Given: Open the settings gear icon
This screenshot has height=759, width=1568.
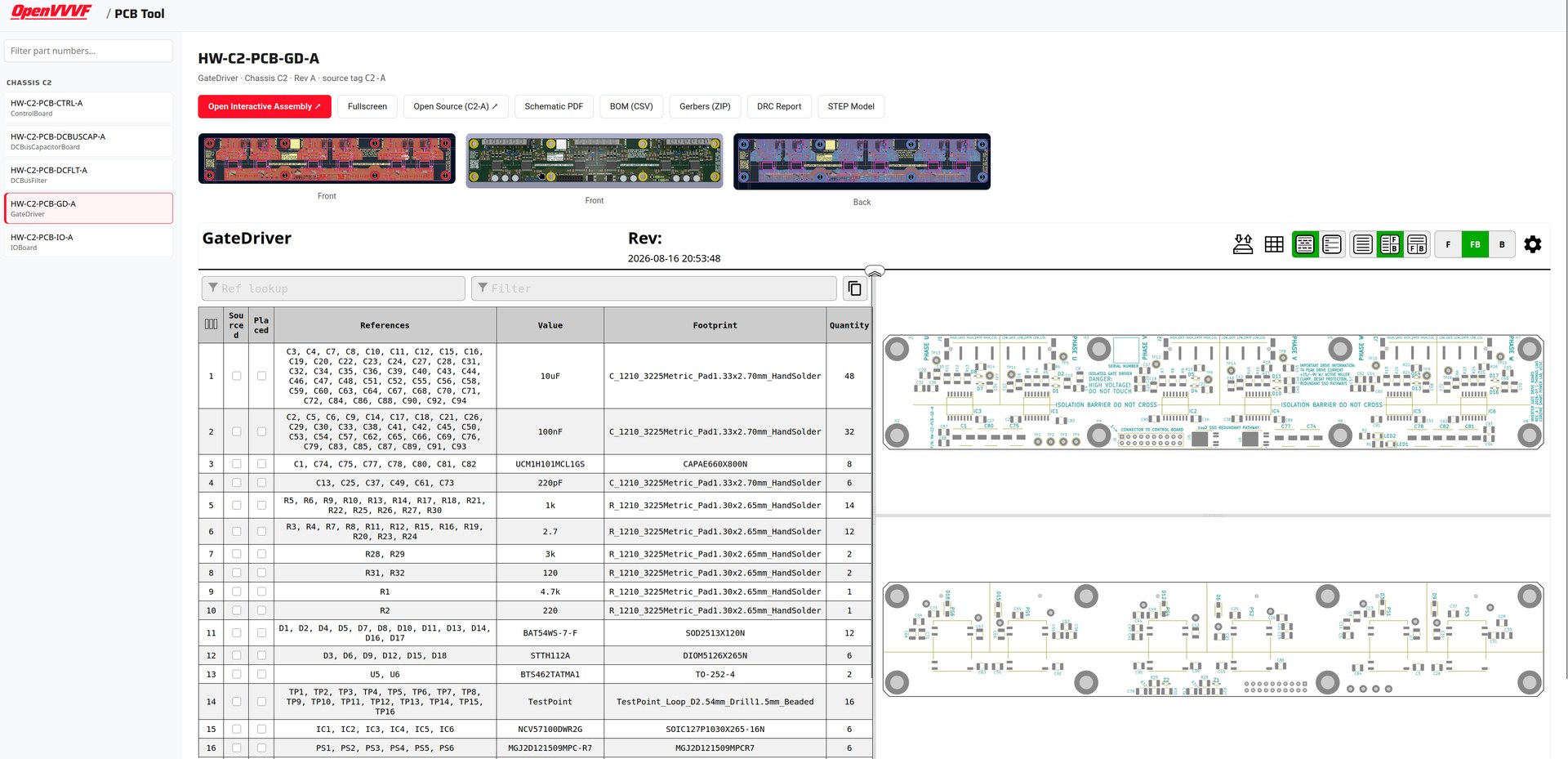Looking at the screenshot, I should 1533,244.
